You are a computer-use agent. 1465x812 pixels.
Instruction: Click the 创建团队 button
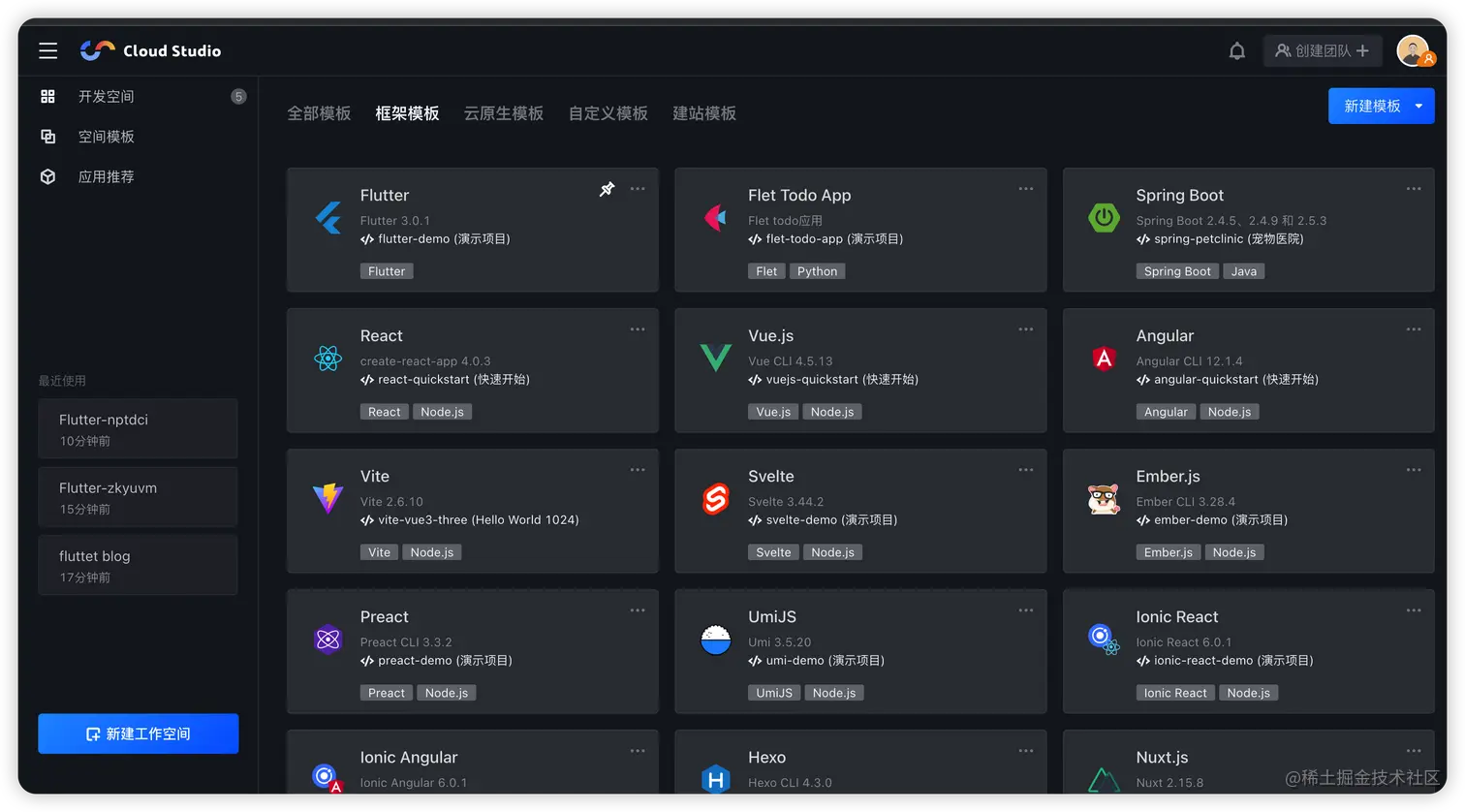click(1323, 50)
